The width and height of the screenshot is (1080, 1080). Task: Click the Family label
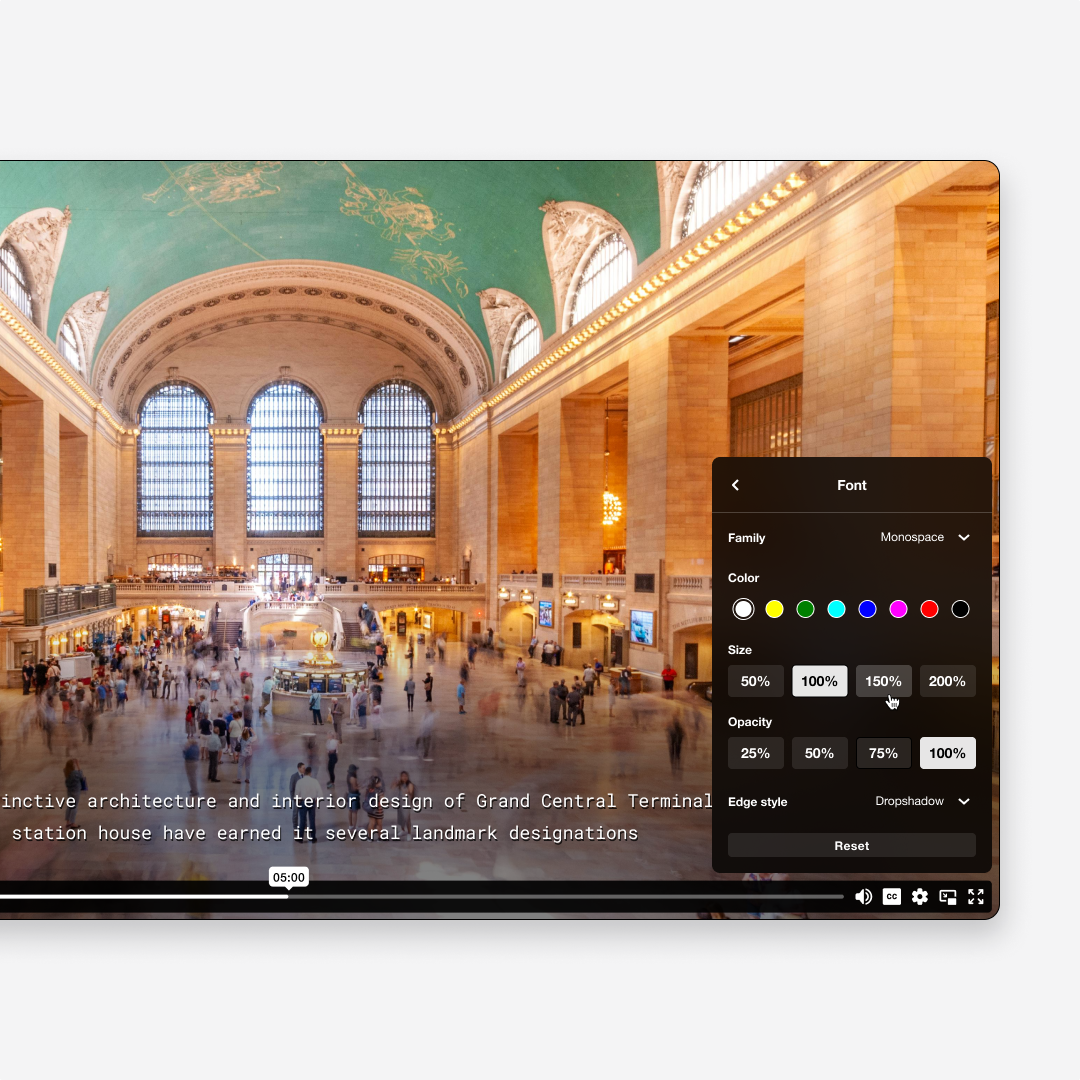(747, 538)
